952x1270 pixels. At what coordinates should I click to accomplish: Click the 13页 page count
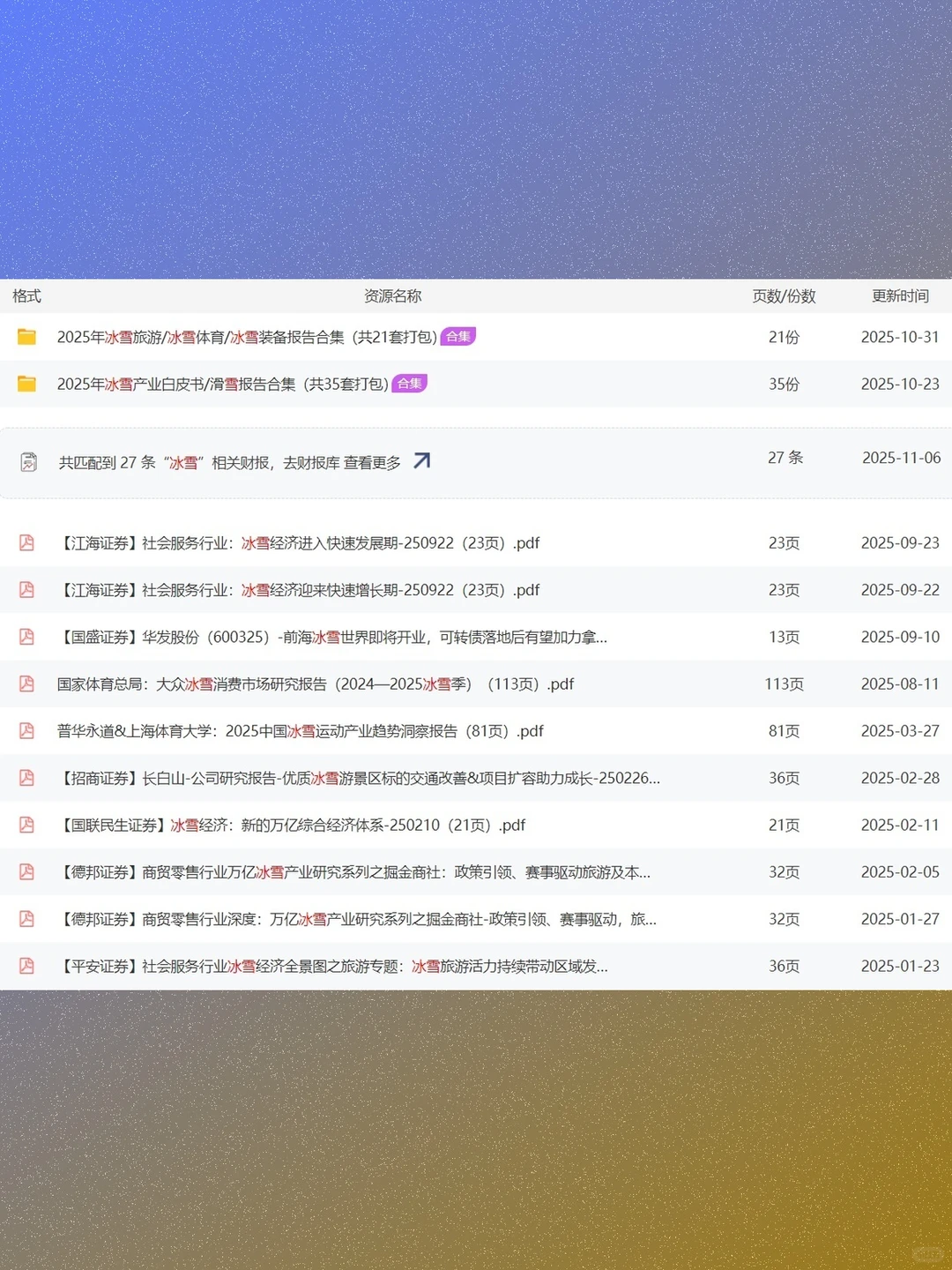pos(784,637)
